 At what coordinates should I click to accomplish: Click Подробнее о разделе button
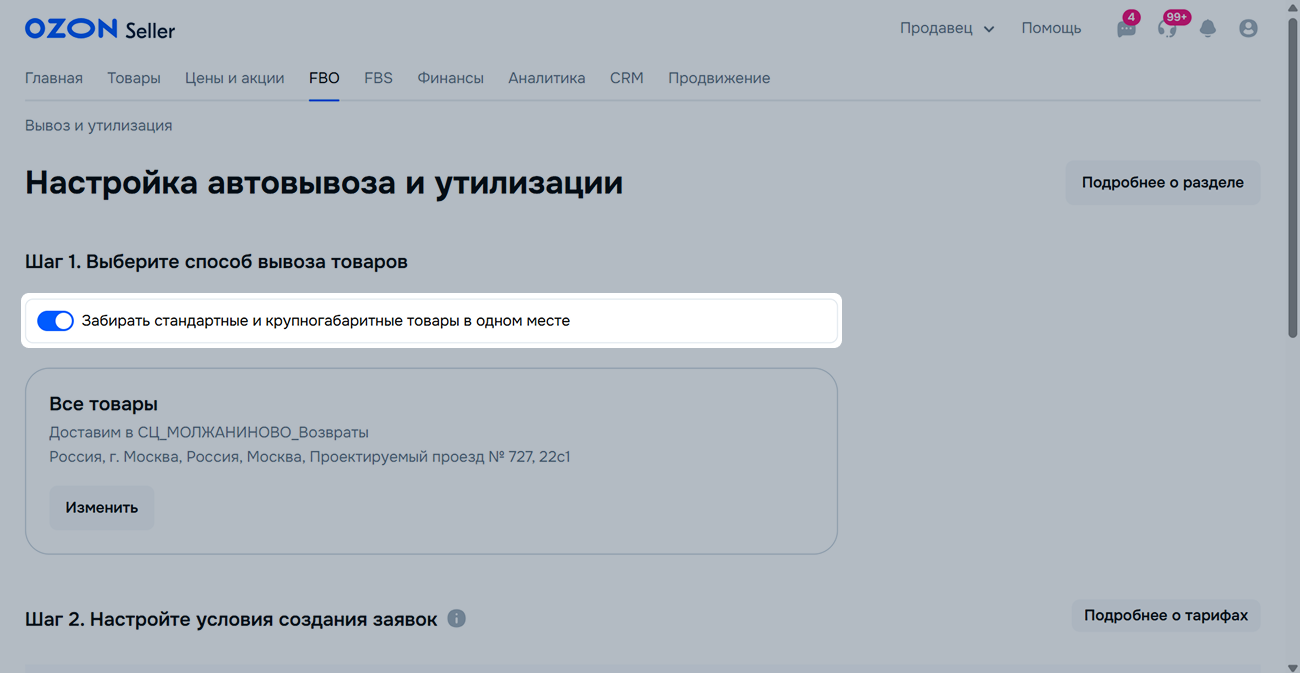(x=1162, y=183)
